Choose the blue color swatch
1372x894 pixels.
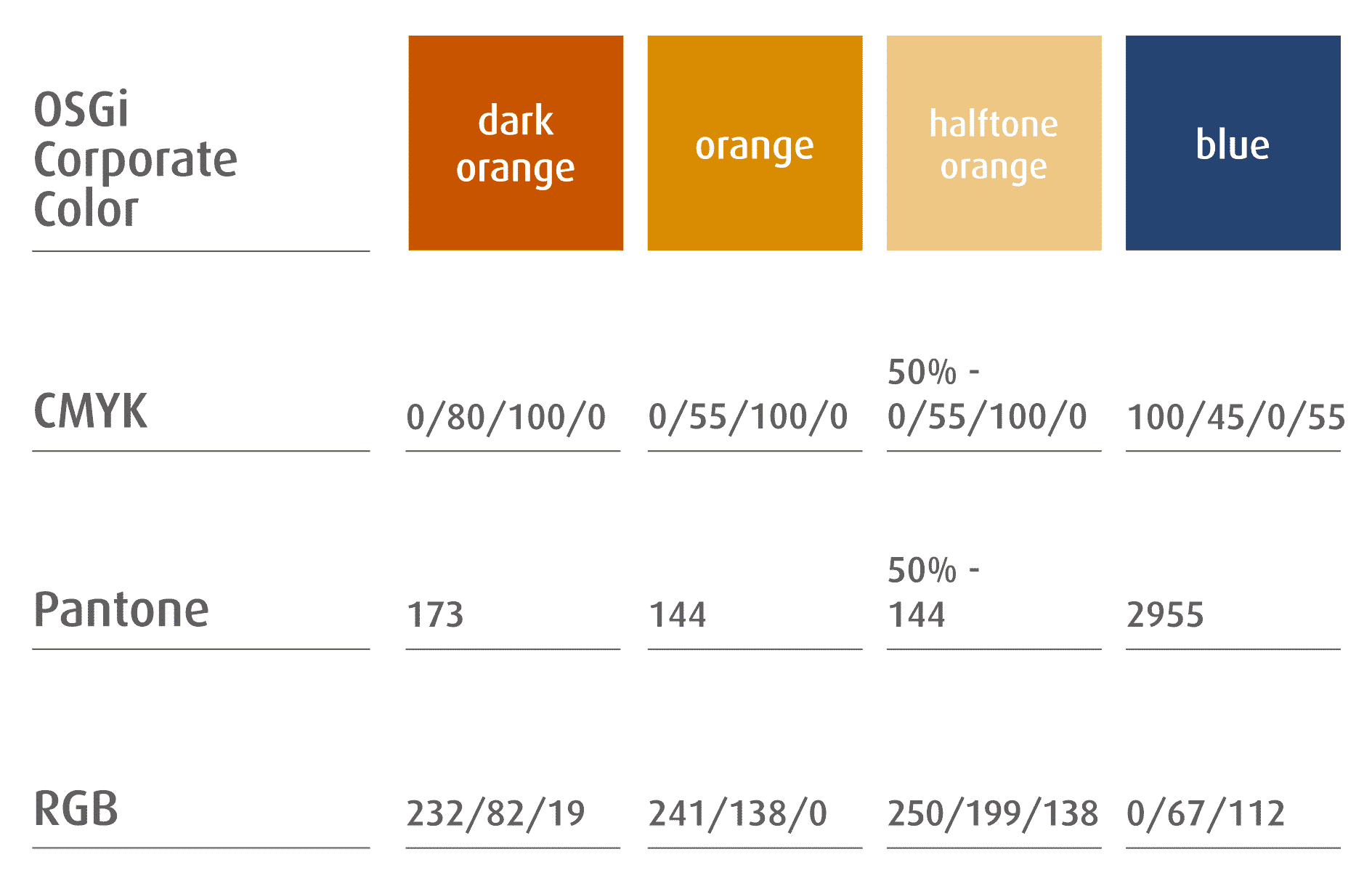pos(1233,143)
